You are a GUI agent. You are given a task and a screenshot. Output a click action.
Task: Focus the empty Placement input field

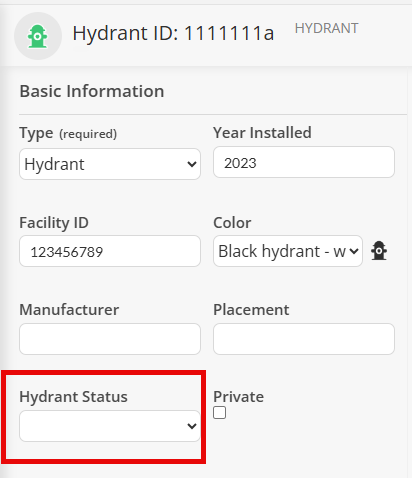click(304, 339)
